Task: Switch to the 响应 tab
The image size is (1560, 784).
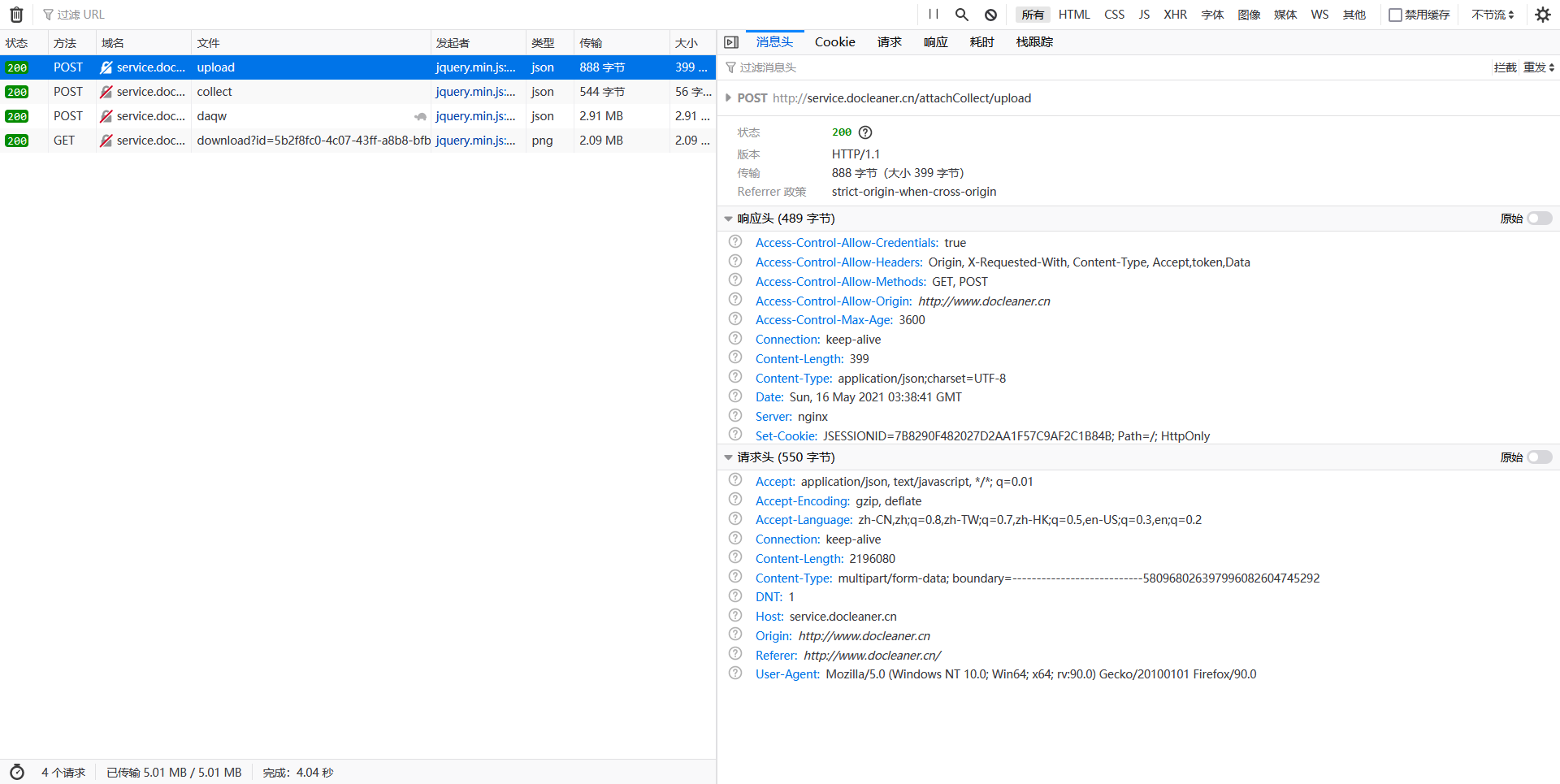Action: pyautogui.click(x=936, y=42)
